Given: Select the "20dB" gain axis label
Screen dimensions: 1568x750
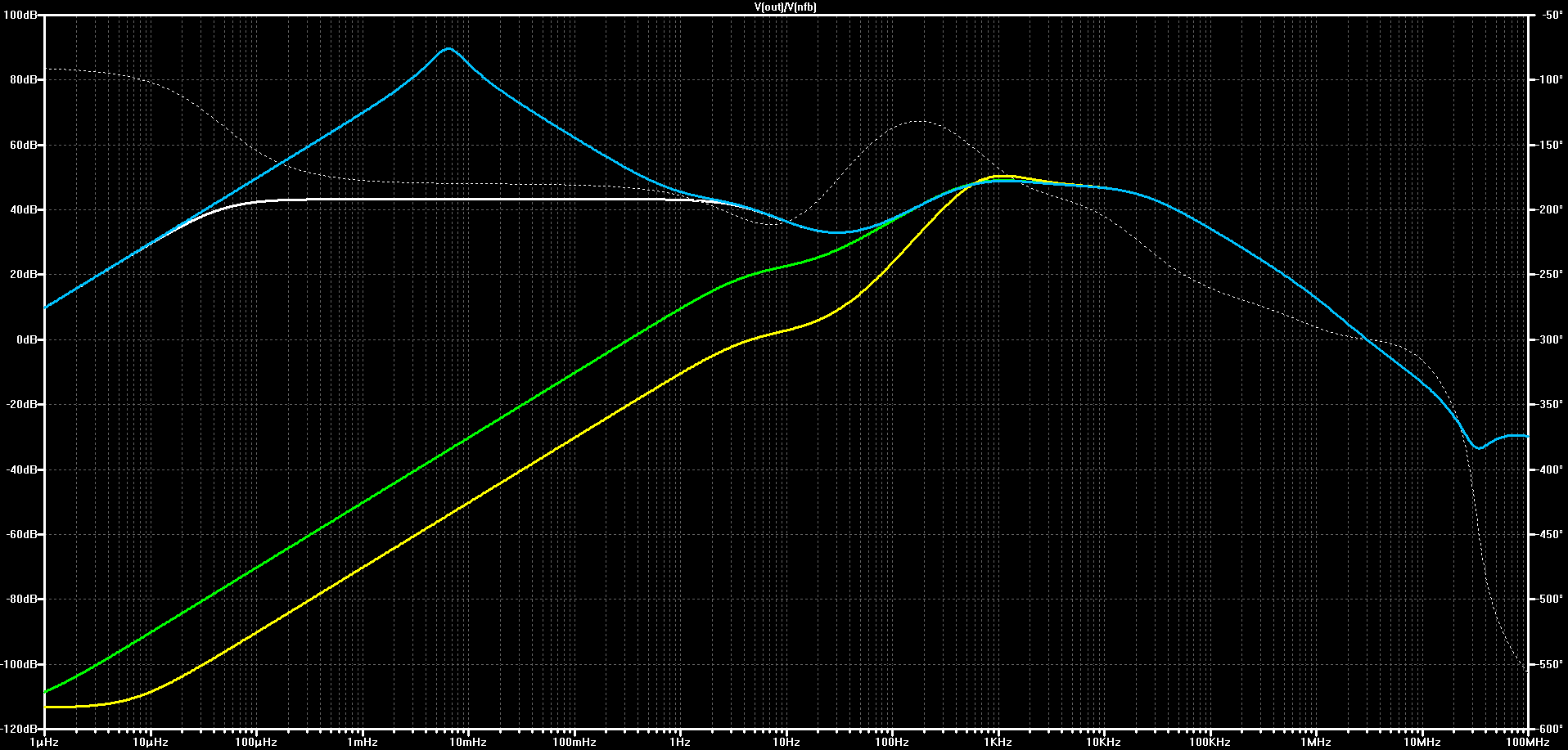Looking at the screenshot, I should [23, 275].
